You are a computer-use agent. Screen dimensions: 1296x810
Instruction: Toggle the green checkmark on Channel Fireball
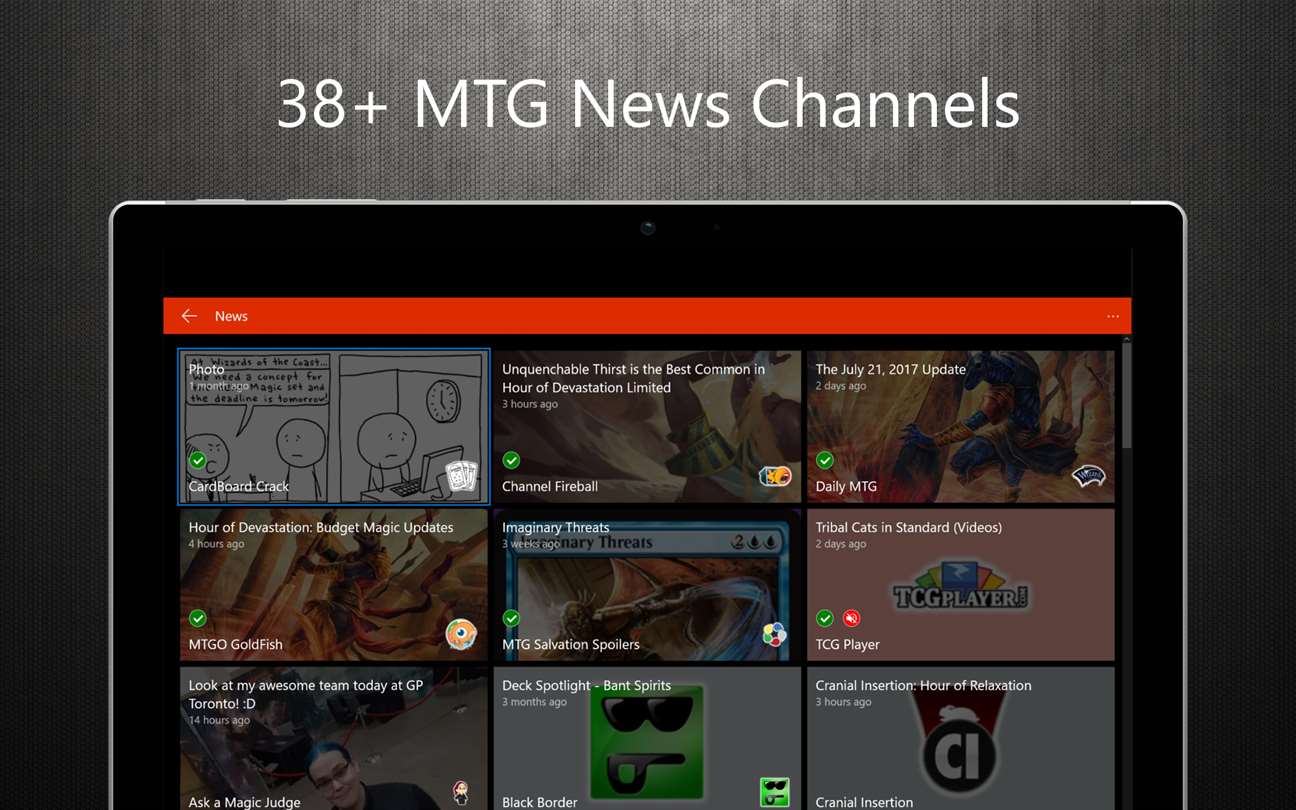tap(511, 460)
